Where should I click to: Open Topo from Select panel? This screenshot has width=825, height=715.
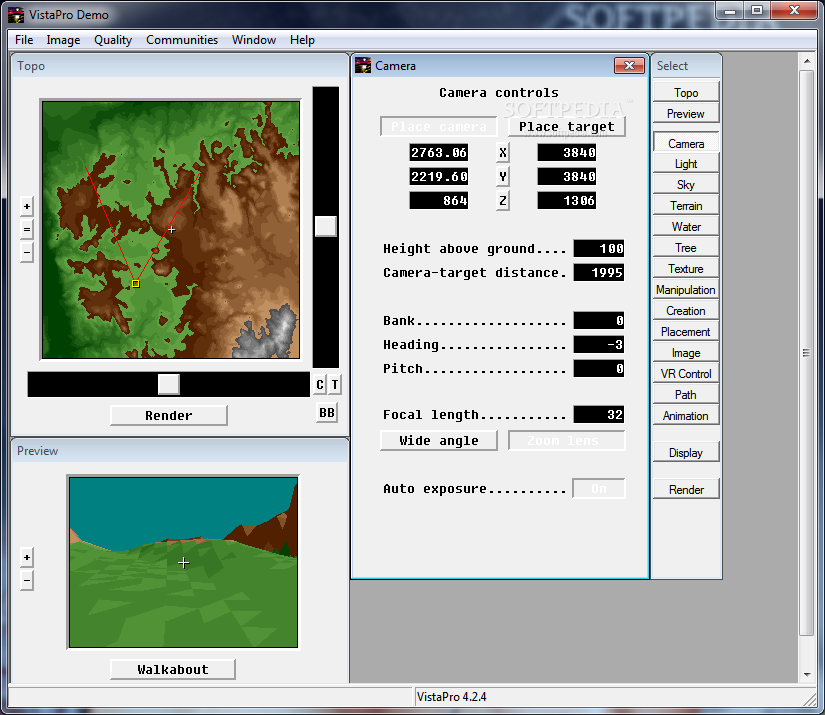pos(686,93)
